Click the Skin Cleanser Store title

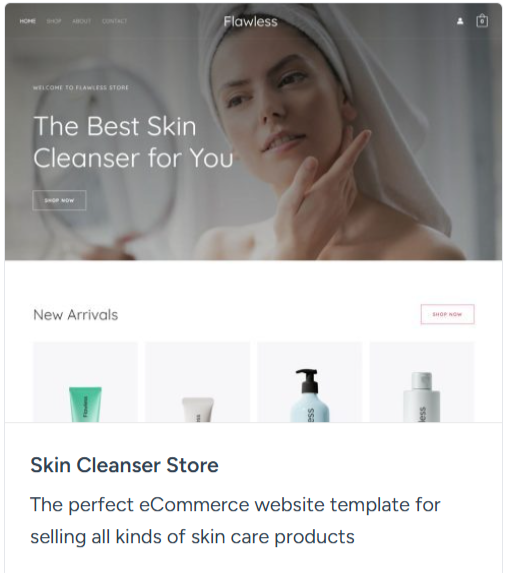coord(124,465)
